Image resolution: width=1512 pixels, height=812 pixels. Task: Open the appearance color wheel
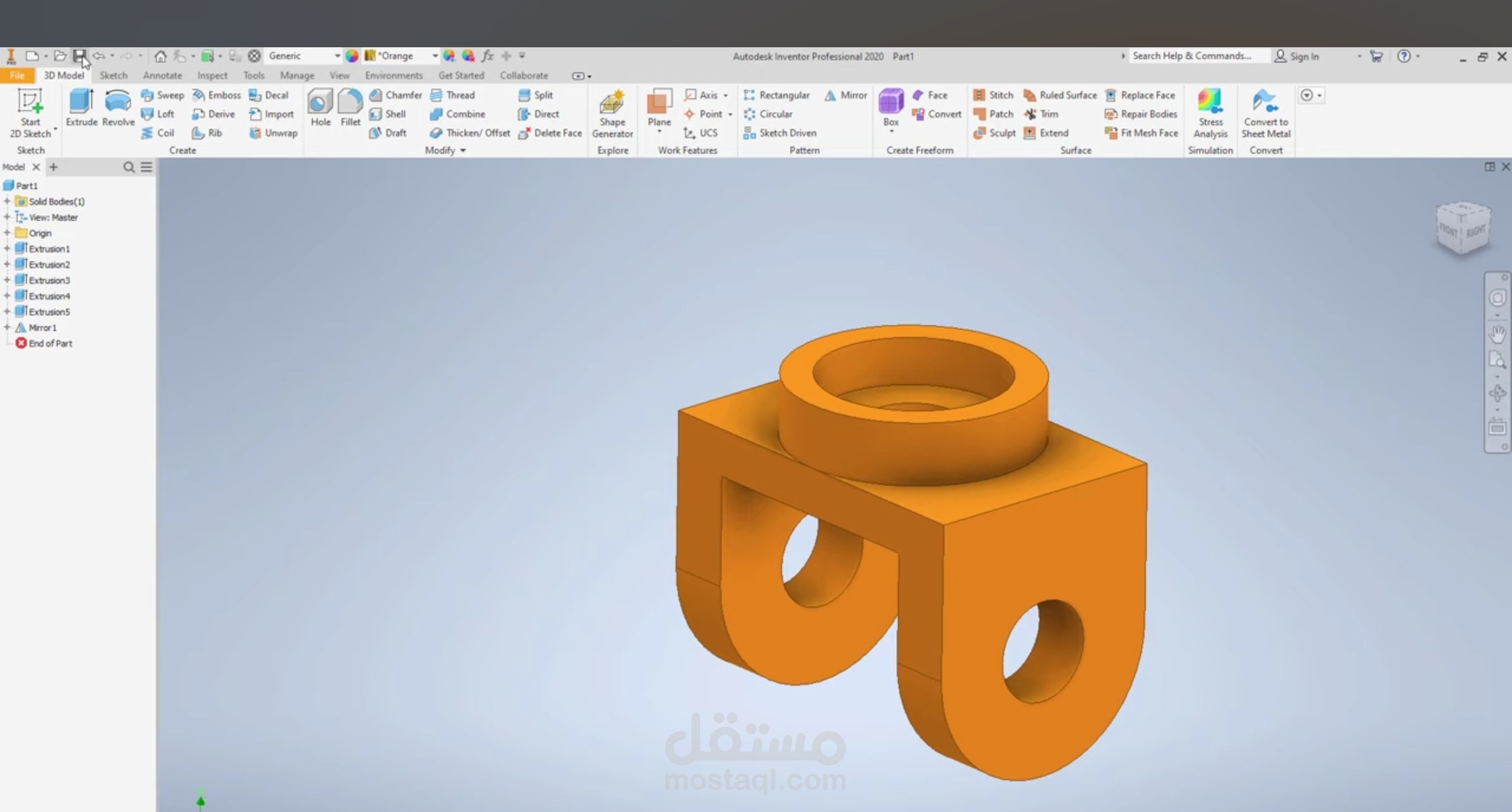pyautogui.click(x=352, y=56)
